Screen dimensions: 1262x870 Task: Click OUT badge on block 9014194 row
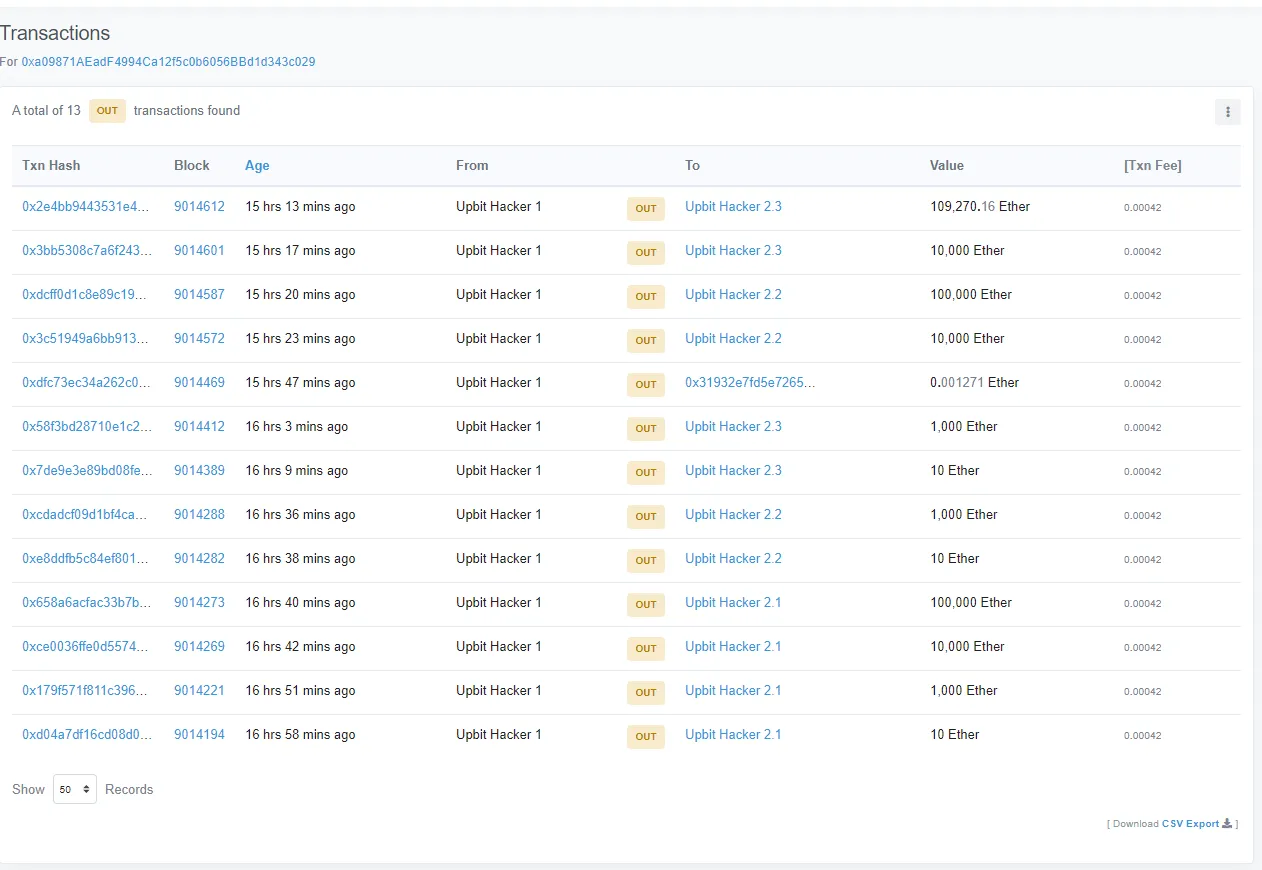click(x=645, y=736)
